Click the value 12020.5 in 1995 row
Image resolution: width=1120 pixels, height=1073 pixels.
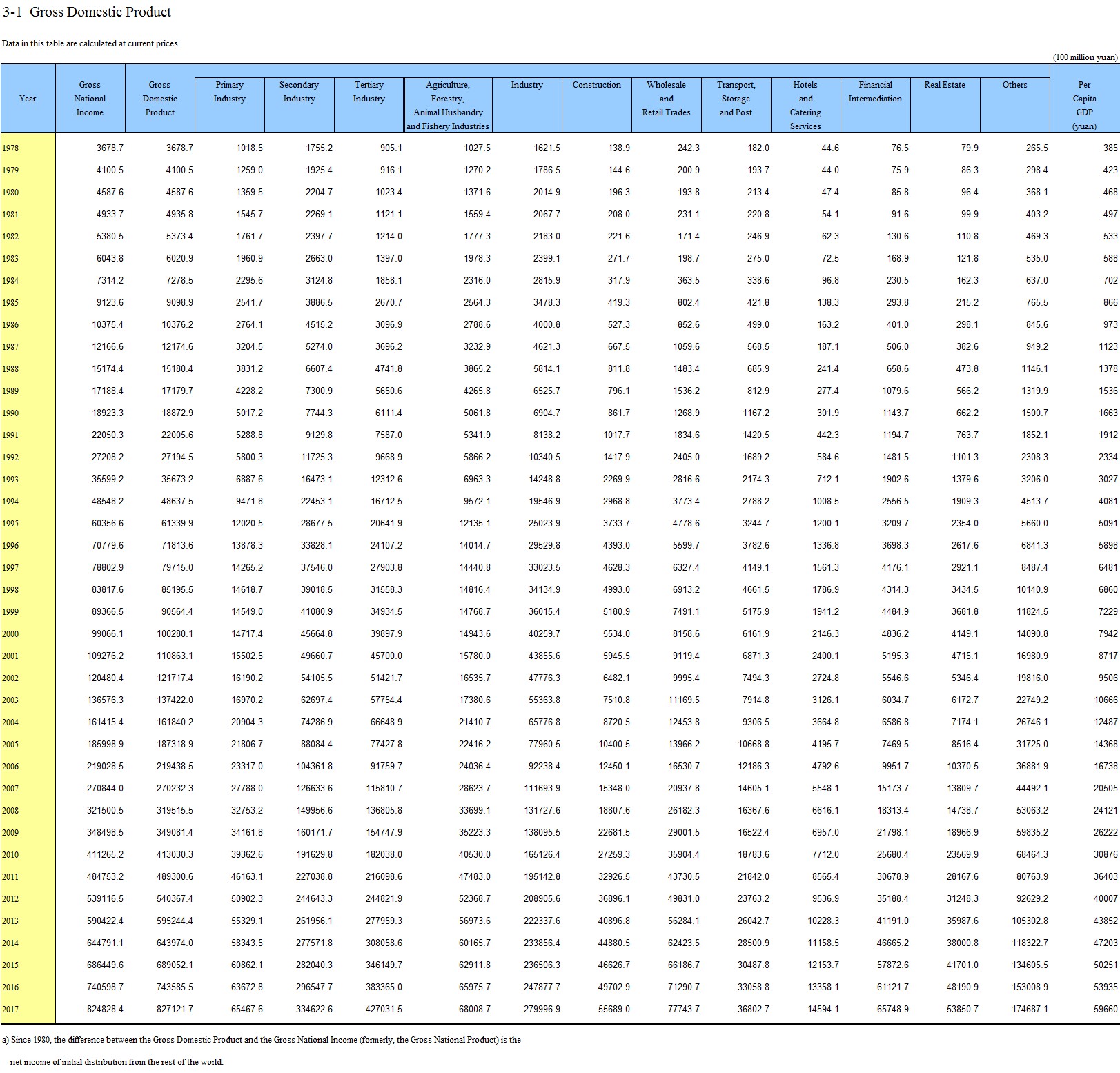pyautogui.click(x=247, y=524)
